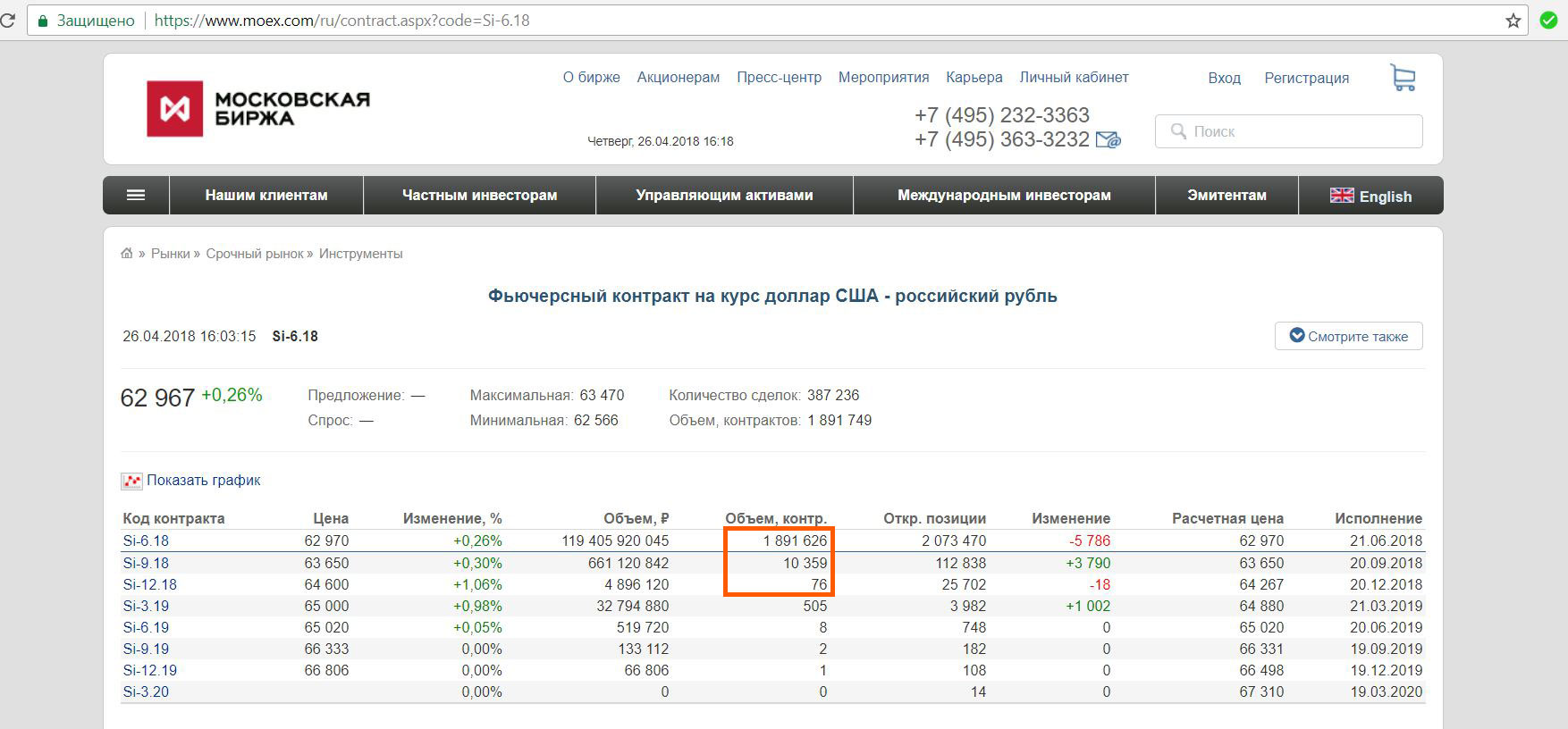Click the padlock secure site icon
Viewport: 1568px width, 729px height.
coord(42,21)
